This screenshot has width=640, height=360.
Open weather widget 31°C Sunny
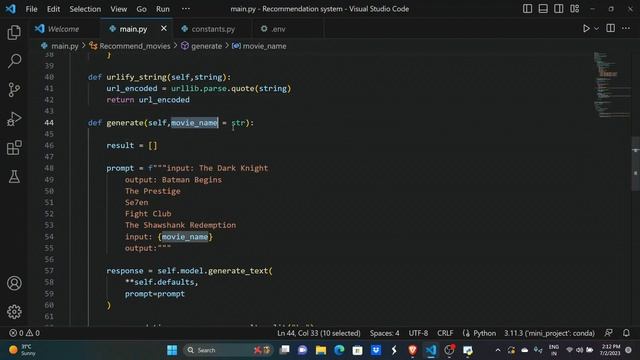pos(22,350)
